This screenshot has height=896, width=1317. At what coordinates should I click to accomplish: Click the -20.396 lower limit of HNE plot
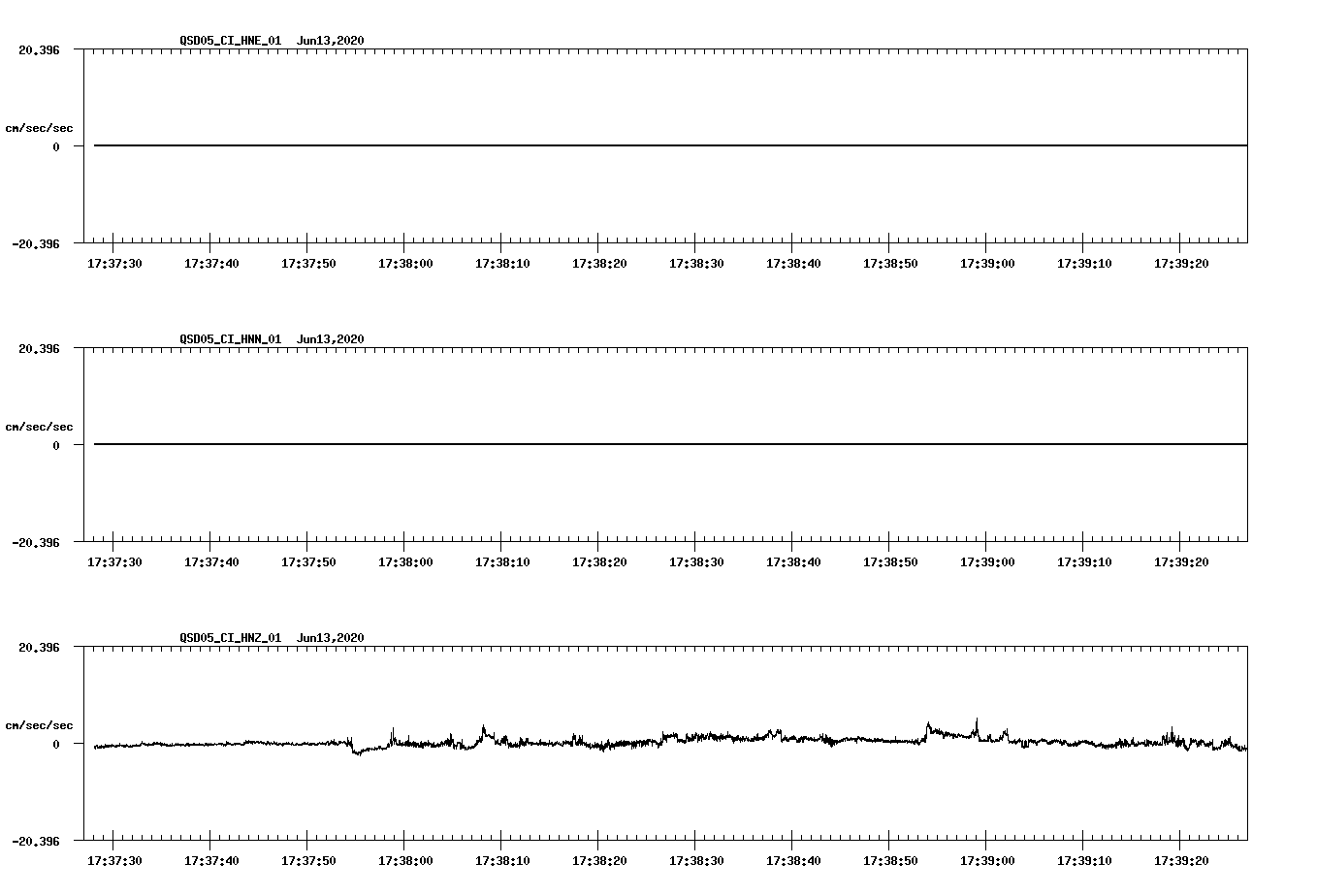coord(36,244)
